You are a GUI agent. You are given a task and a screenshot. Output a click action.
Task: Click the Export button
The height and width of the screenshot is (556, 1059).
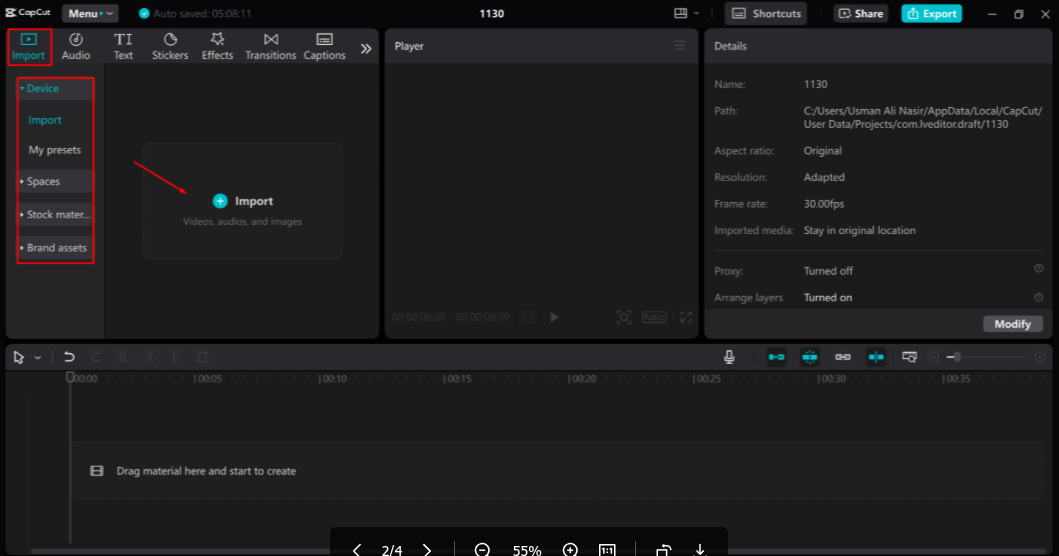931,14
